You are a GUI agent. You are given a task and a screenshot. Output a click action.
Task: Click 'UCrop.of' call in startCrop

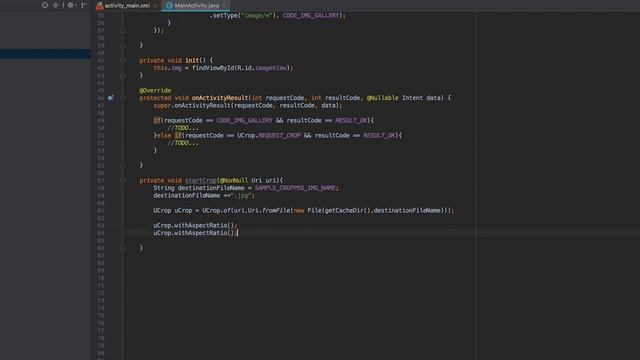coord(216,211)
